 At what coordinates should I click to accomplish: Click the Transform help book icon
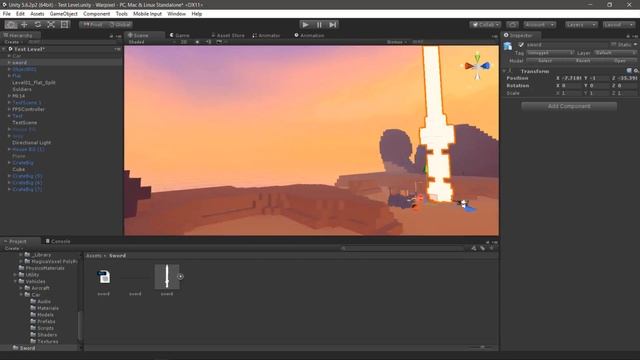[629, 71]
